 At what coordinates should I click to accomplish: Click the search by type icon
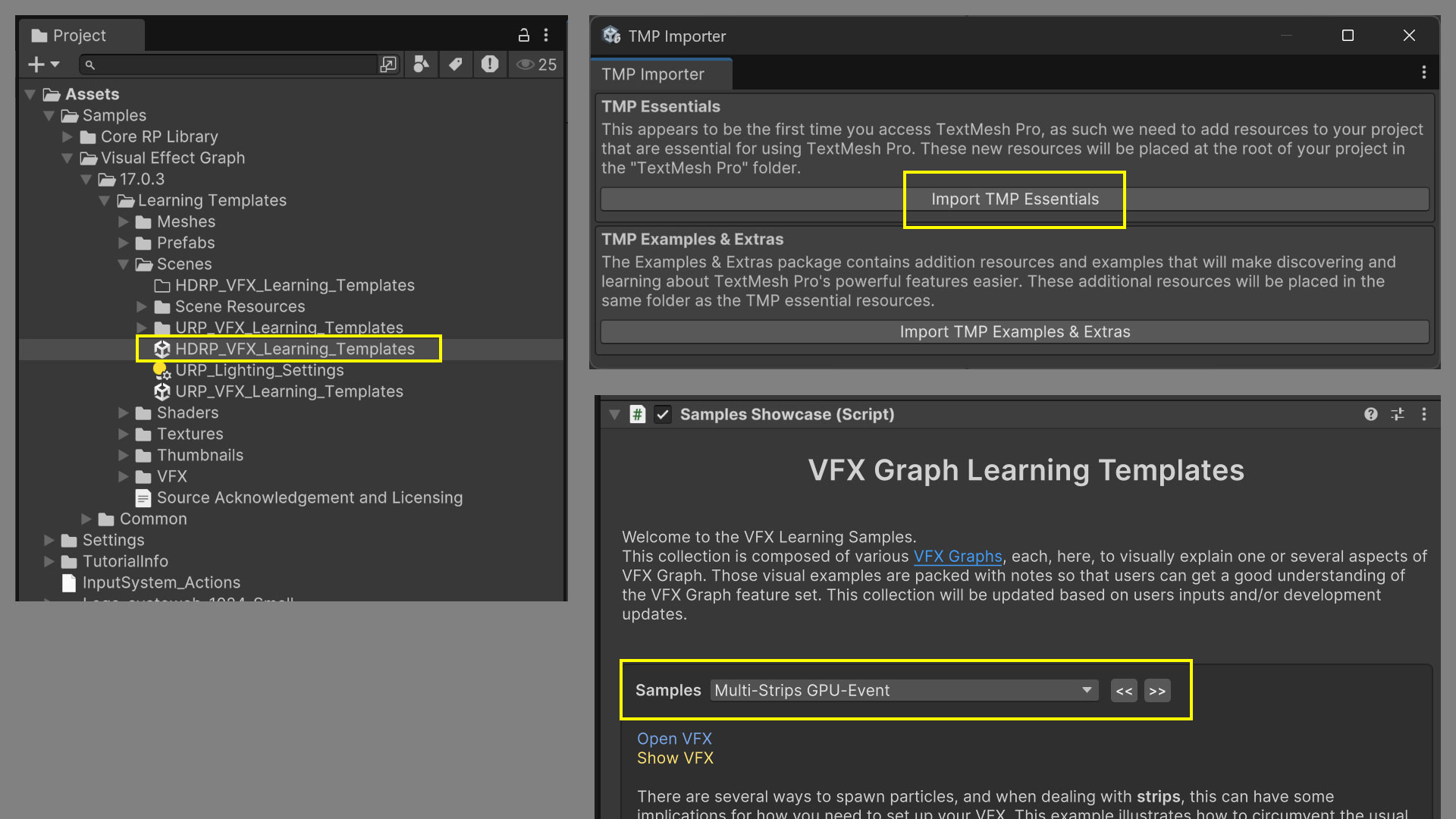pos(421,65)
